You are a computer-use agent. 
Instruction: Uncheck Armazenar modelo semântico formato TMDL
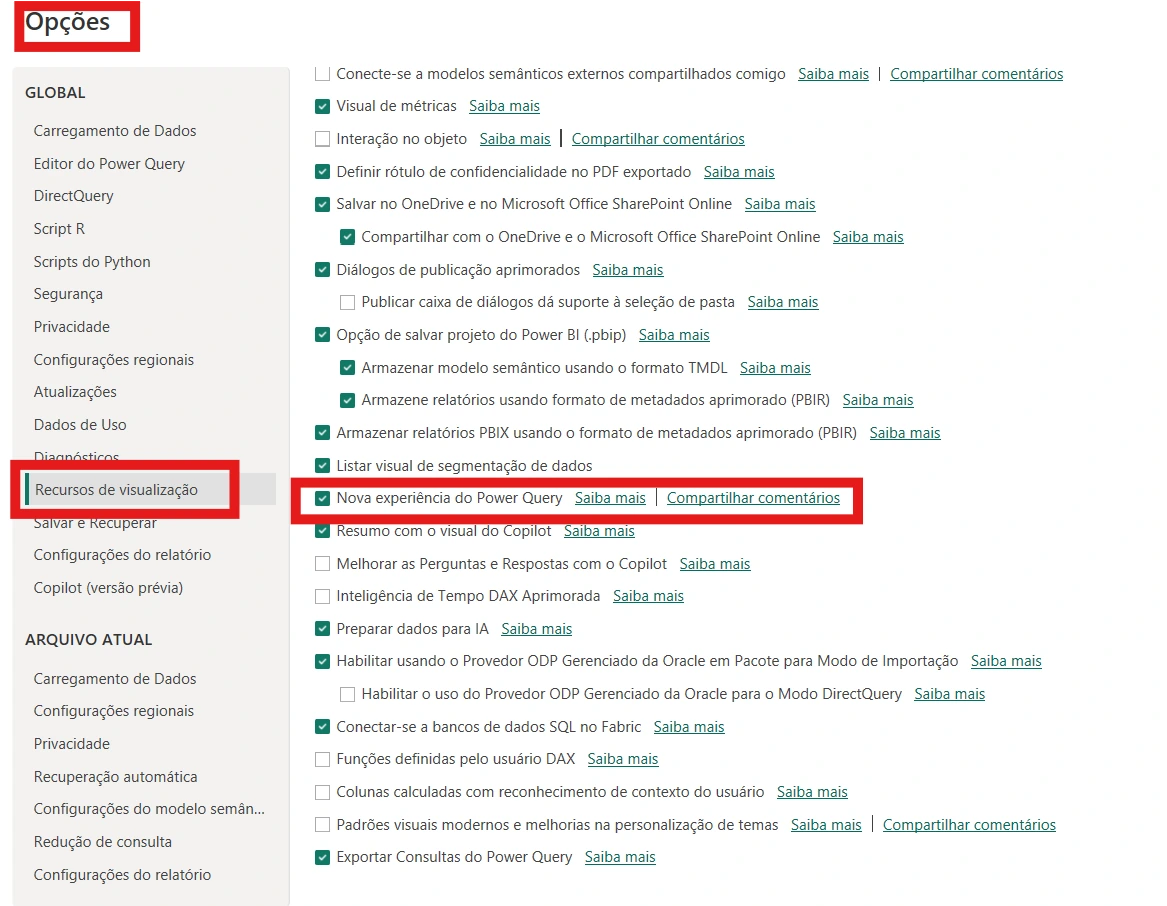point(347,368)
